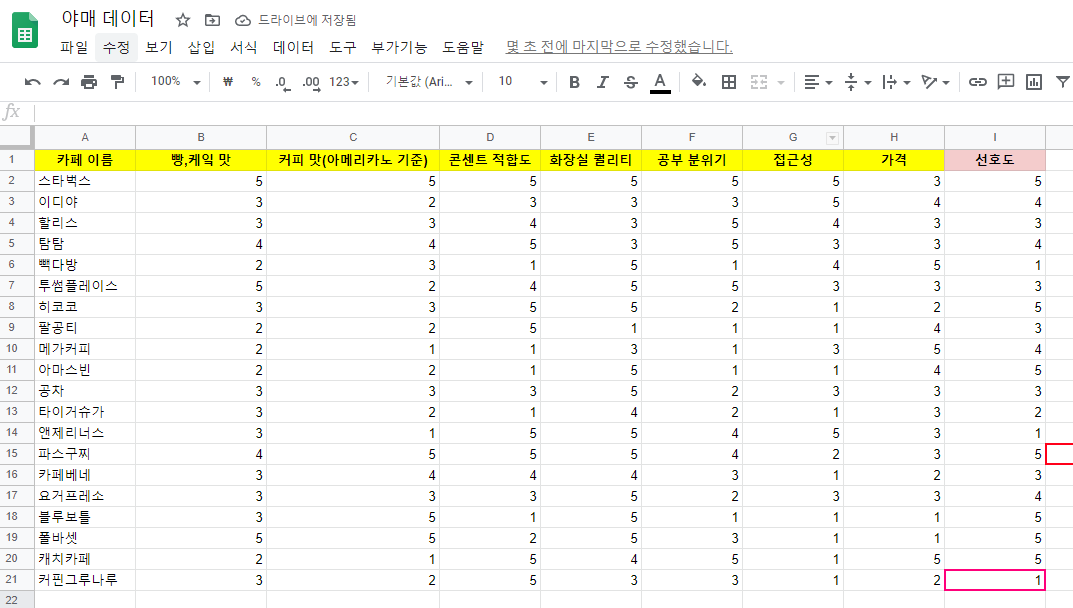Screen dimensions: 1073x608
Task: Open the vertical align dropdown
Action: [857, 82]
